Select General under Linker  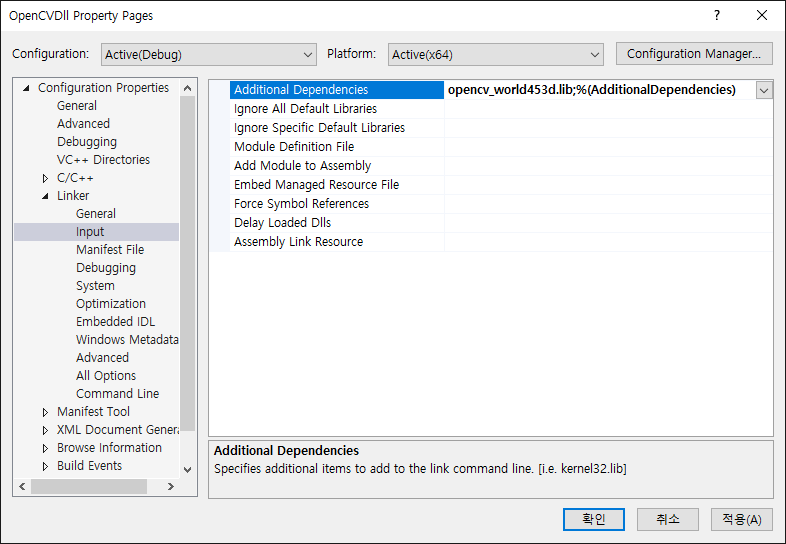point(96,214)
